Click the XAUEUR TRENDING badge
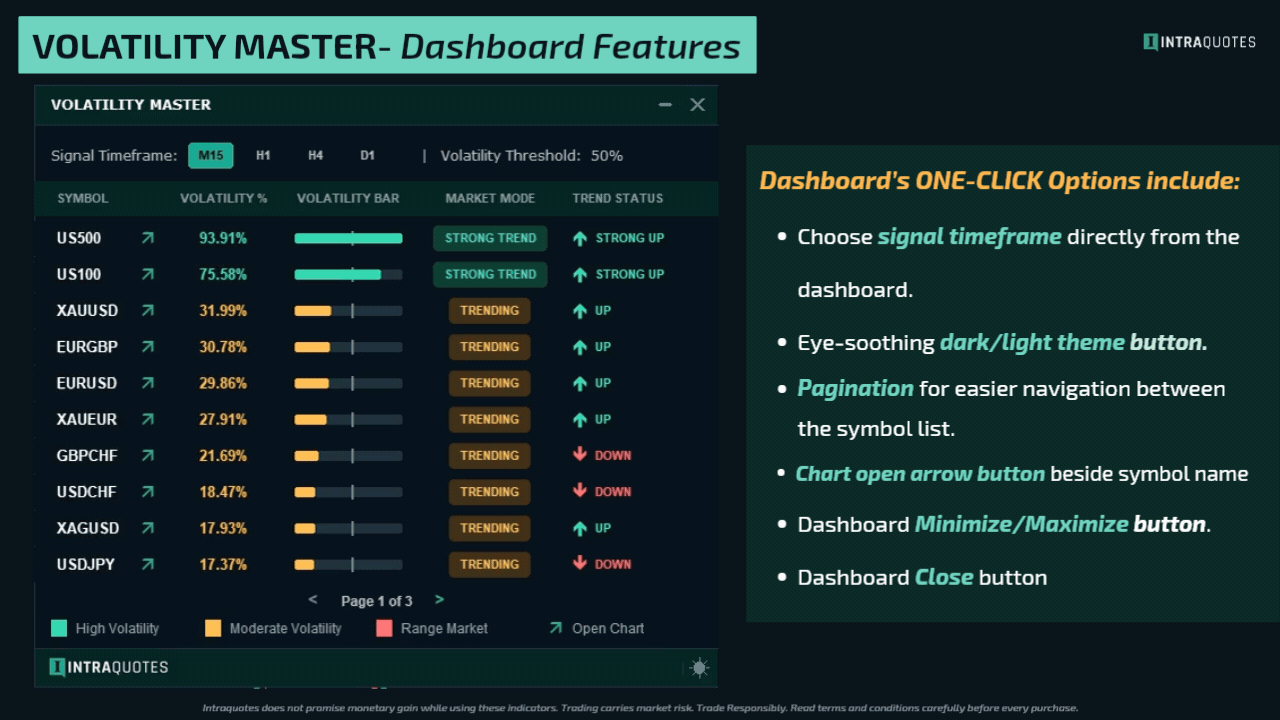This screenshot has height=720, width=1280. [x=490, y=419]
